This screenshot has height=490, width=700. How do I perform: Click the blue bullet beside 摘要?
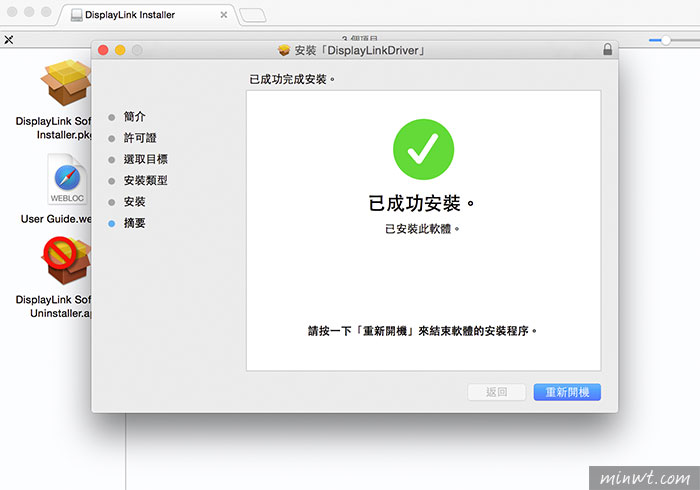[x=112, y=224]
